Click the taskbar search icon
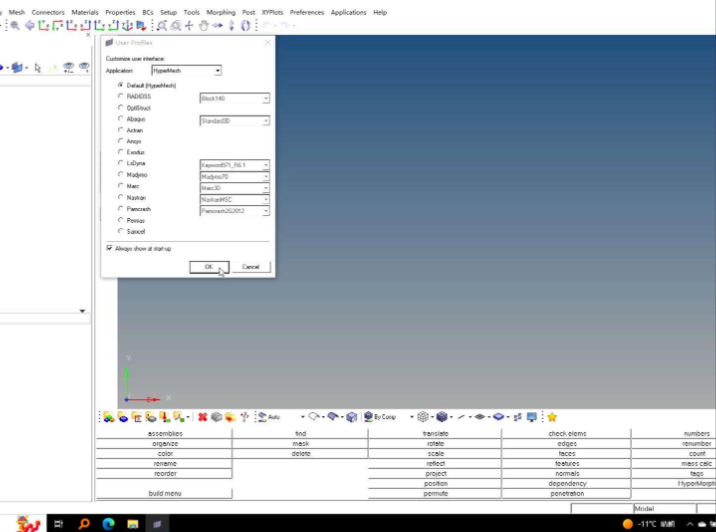Screen dimensions: 716x532 coord(84,524)
